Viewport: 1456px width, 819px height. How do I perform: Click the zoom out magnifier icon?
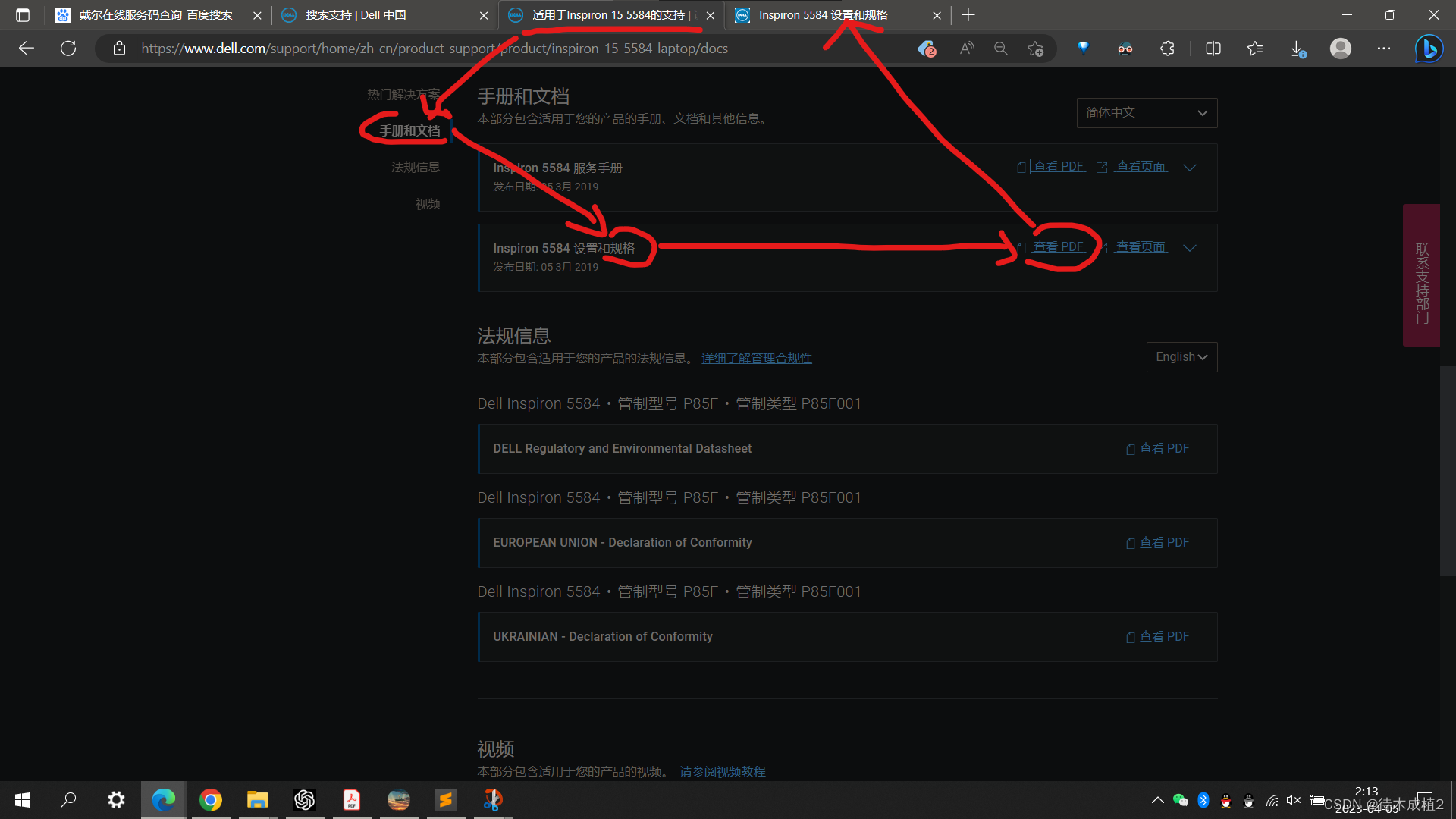1001,49
